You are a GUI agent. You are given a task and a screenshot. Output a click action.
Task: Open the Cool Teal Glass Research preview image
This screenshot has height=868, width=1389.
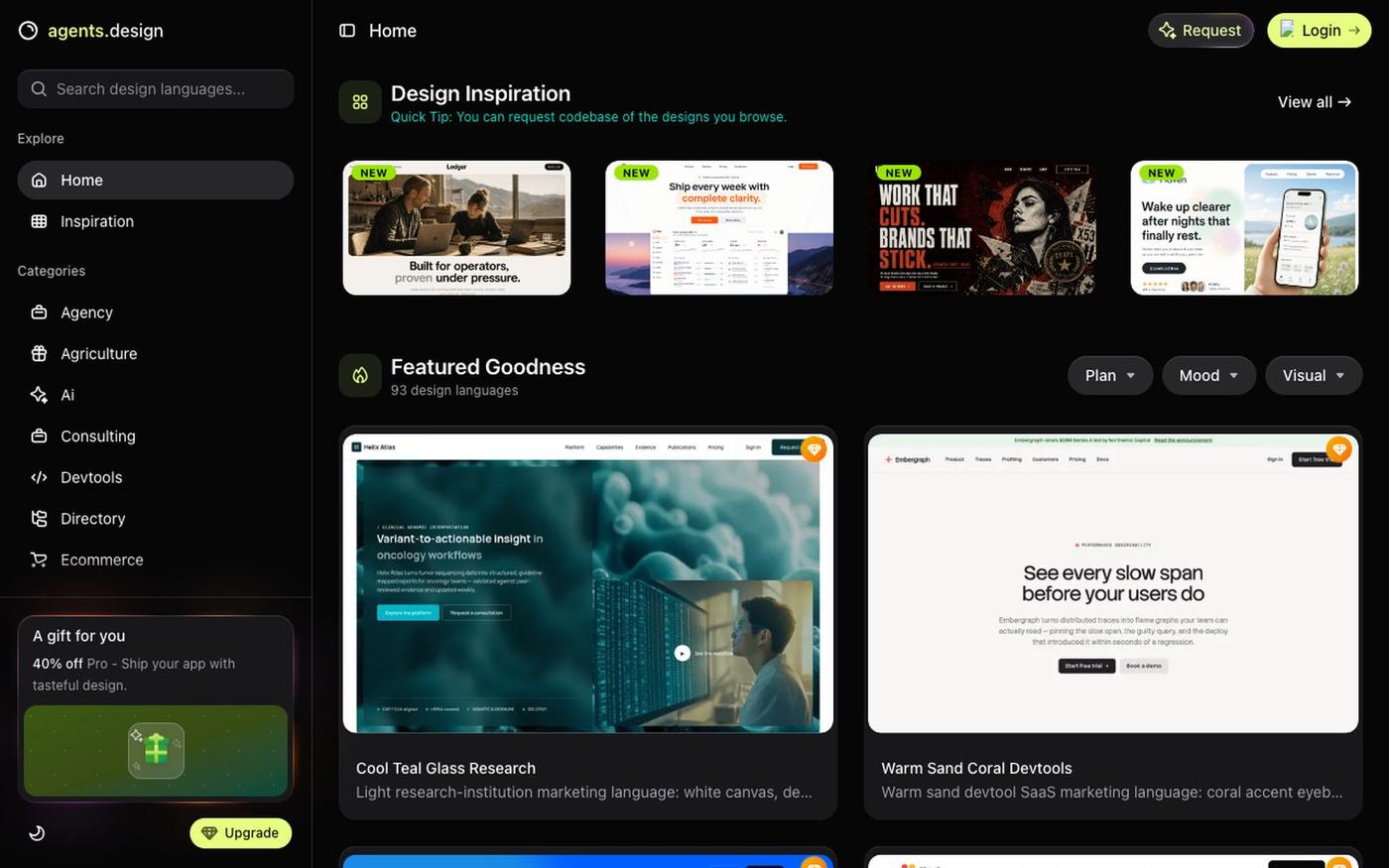[588, 583]
